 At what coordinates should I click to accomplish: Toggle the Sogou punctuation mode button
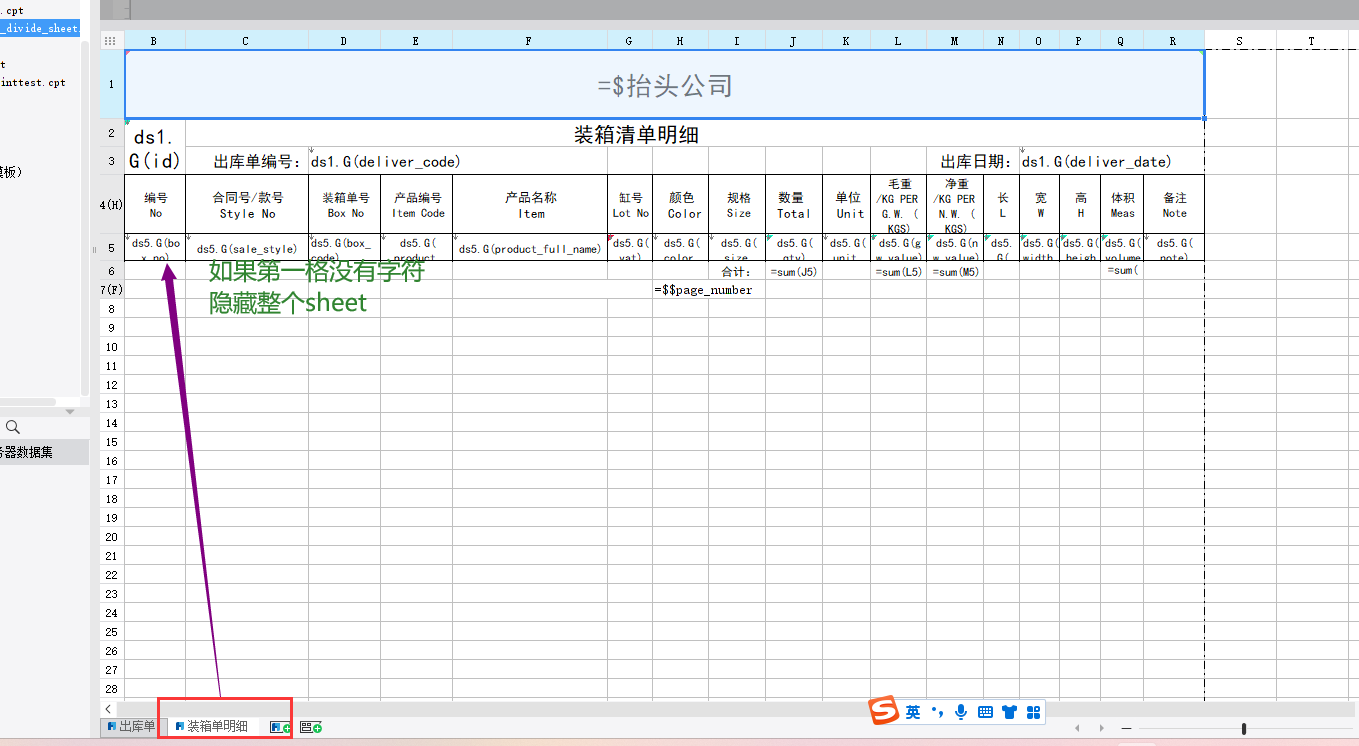[937, 712]
